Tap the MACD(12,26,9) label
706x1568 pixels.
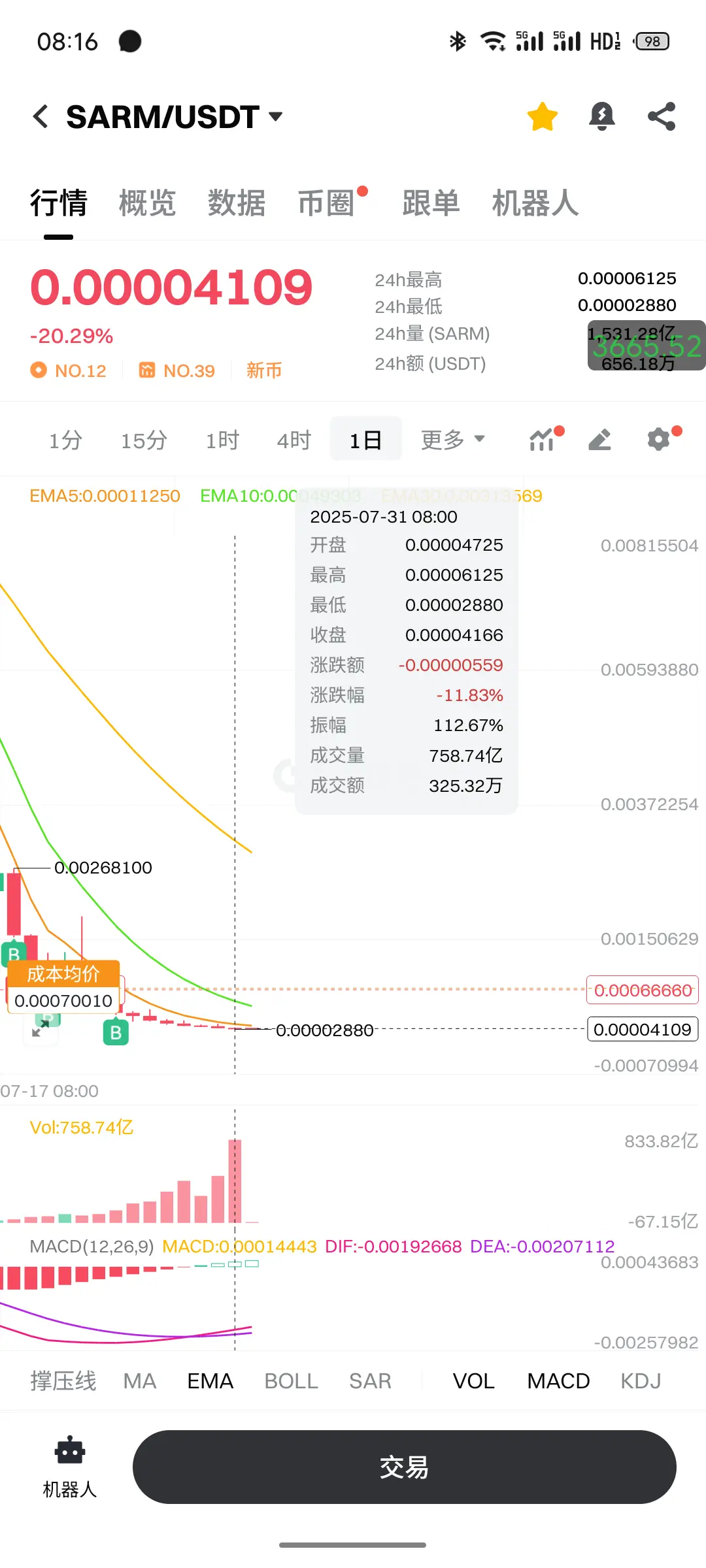tap(92, 1247)
